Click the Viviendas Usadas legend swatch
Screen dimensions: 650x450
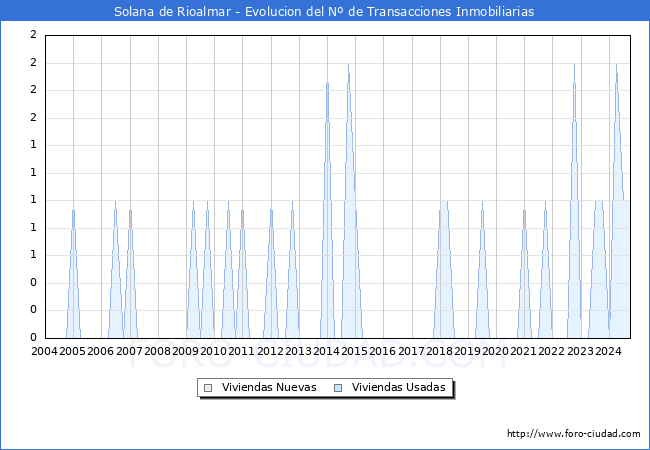coord(338,388)
